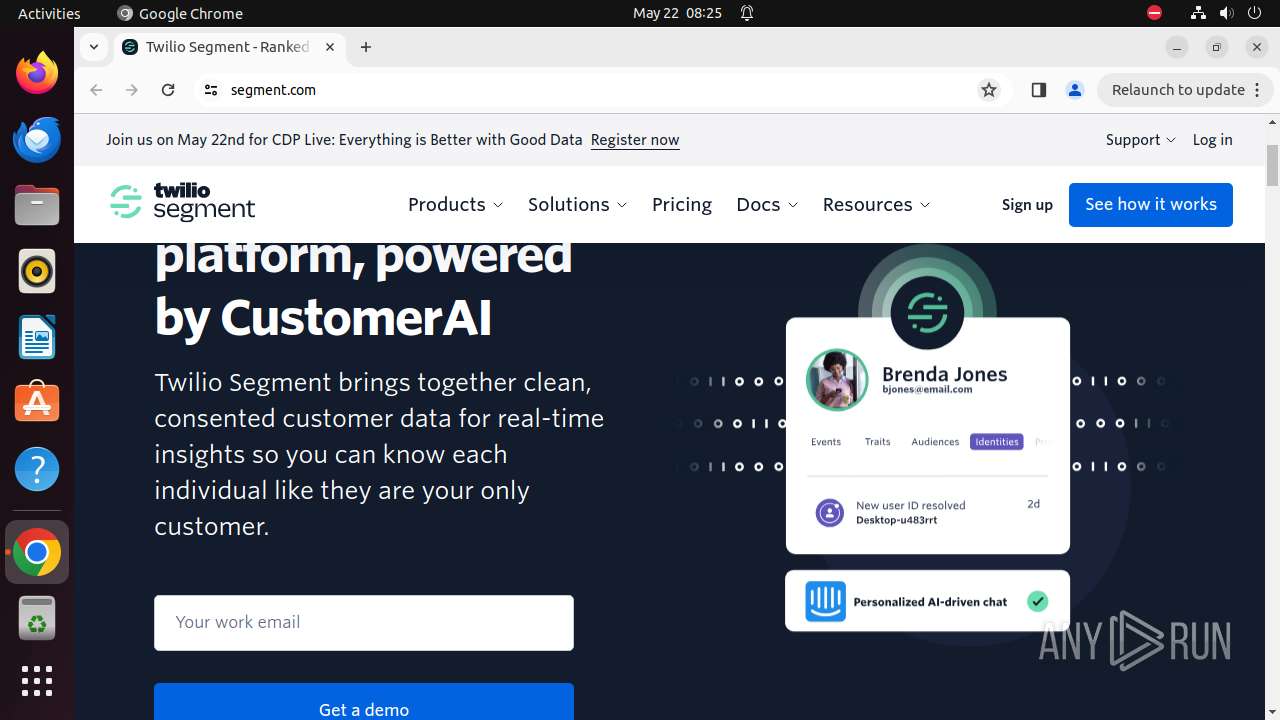Switch to the Twilio Segment browser tab
The width and height of the screenshot is (1280, 720).
228,47
